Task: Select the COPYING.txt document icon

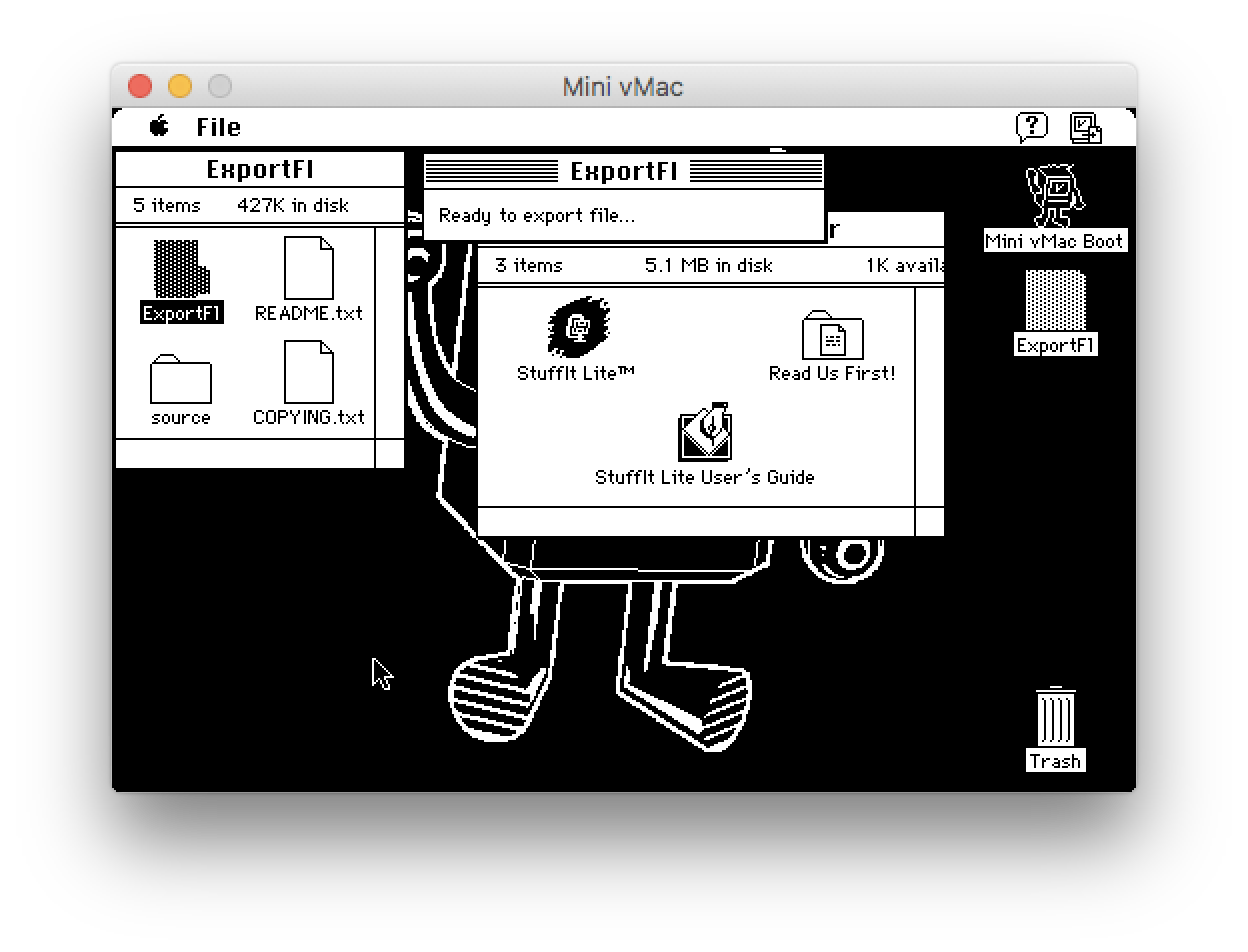Action: [308, 372]
